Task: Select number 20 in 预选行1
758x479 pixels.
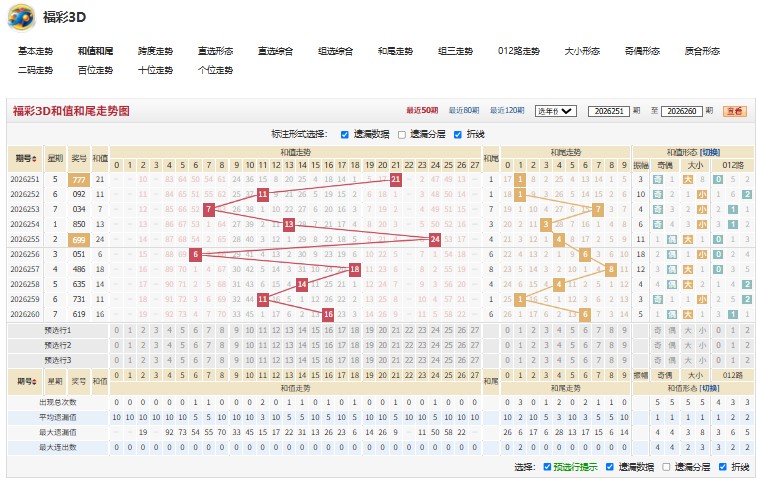Action: coord(382,331)
